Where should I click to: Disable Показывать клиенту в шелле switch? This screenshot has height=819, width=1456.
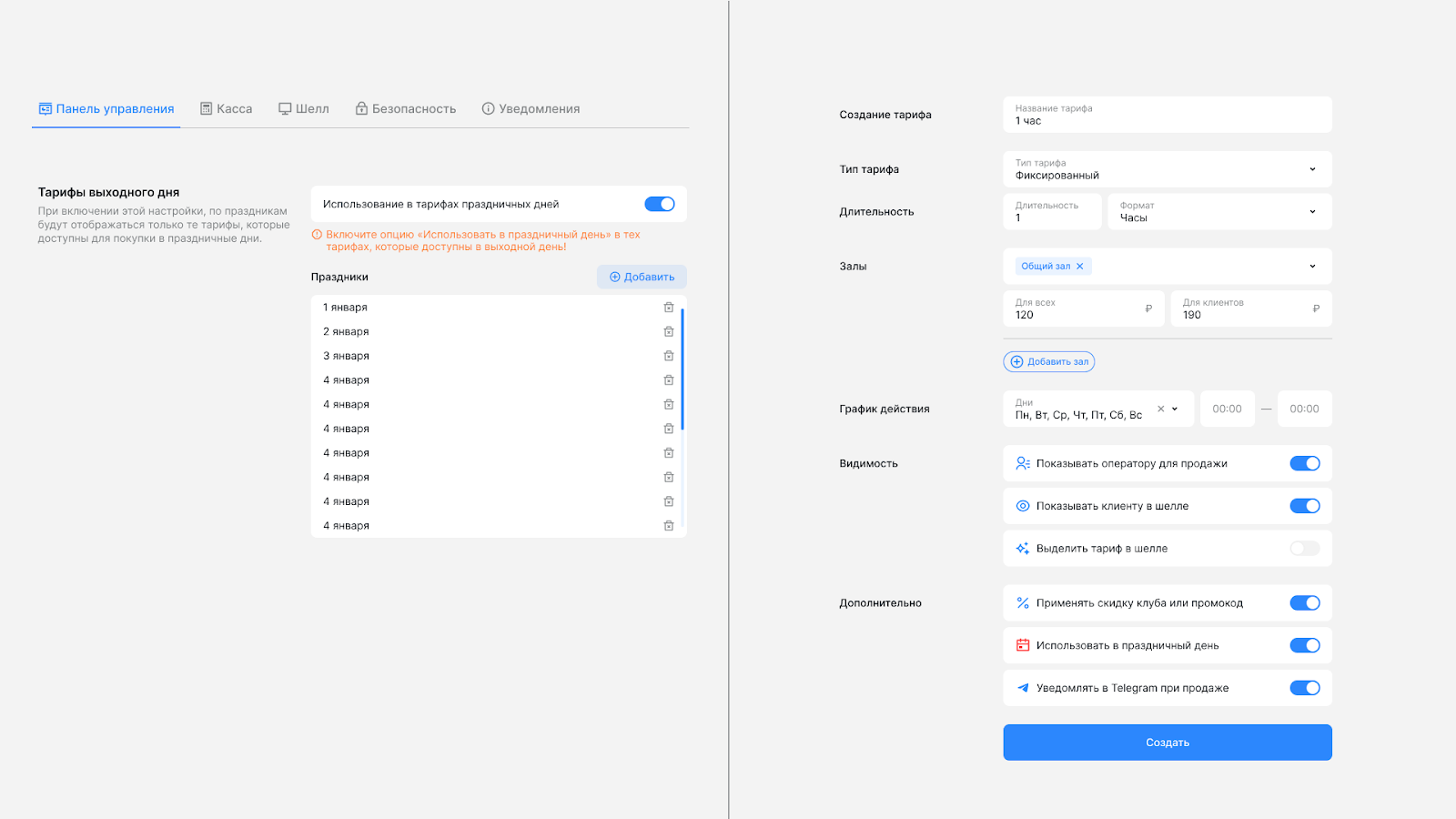pyautogui.click(x=1305, y=506)
